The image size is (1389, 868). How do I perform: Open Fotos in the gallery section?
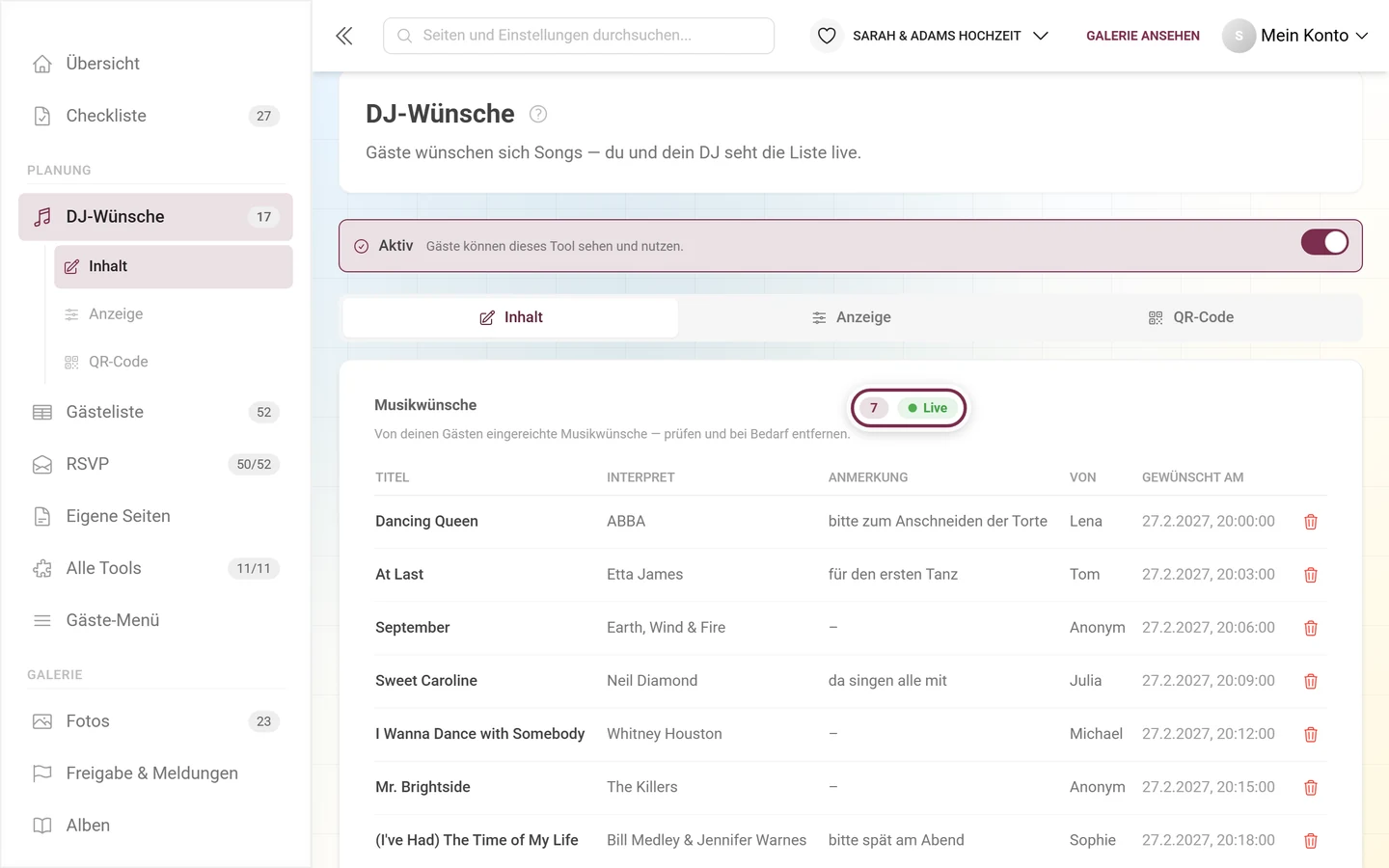[155, 721]
